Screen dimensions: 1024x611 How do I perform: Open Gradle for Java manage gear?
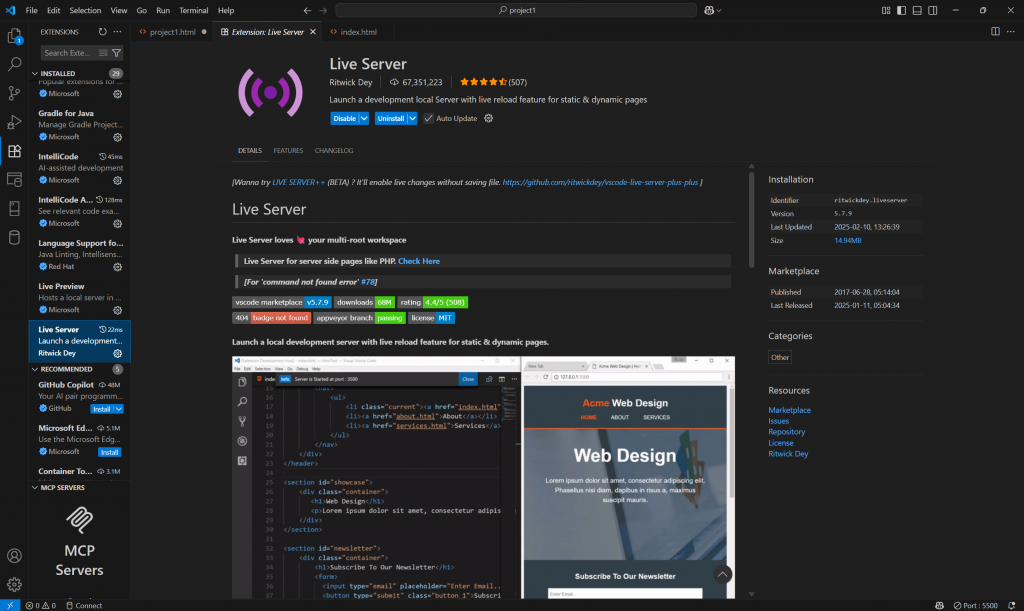tap(118, 137)
